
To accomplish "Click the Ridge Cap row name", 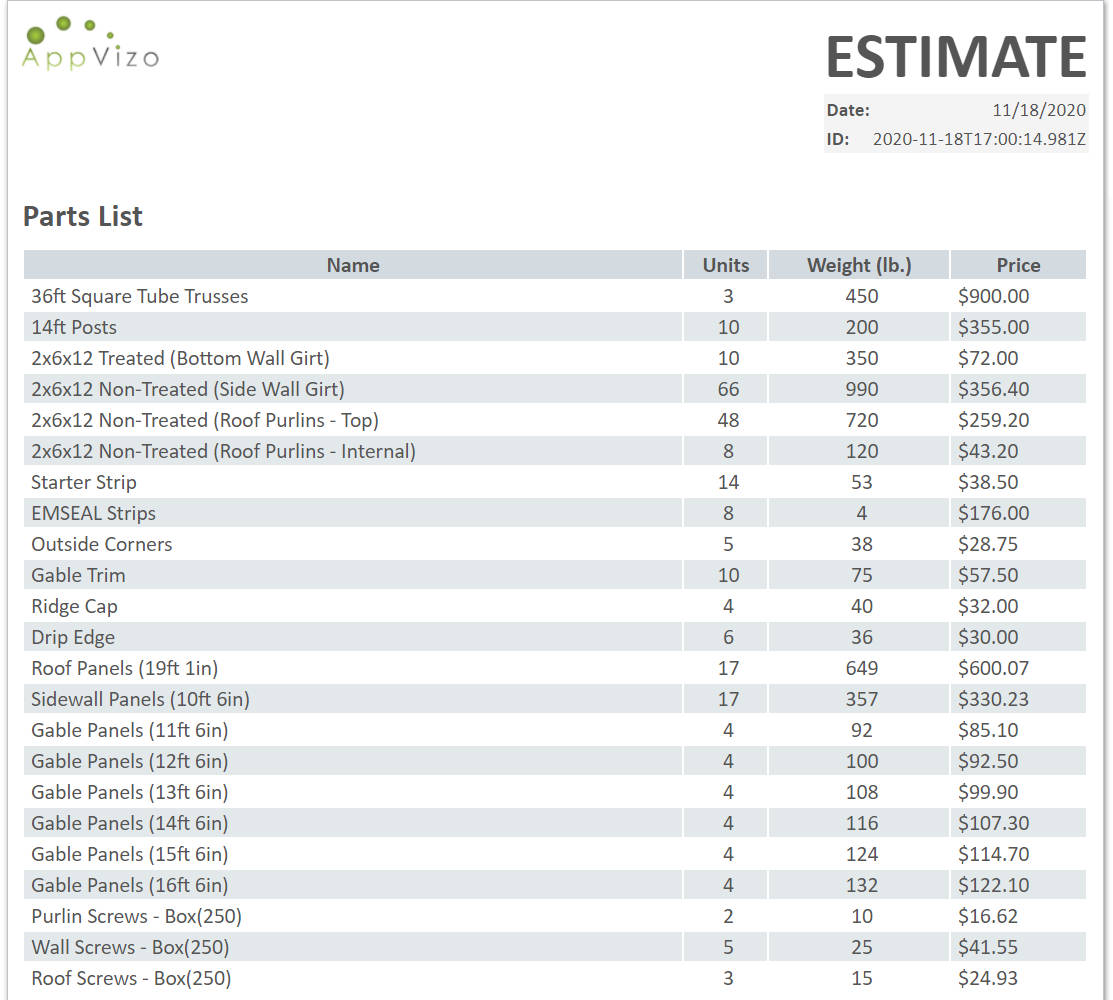I will 74,606.
